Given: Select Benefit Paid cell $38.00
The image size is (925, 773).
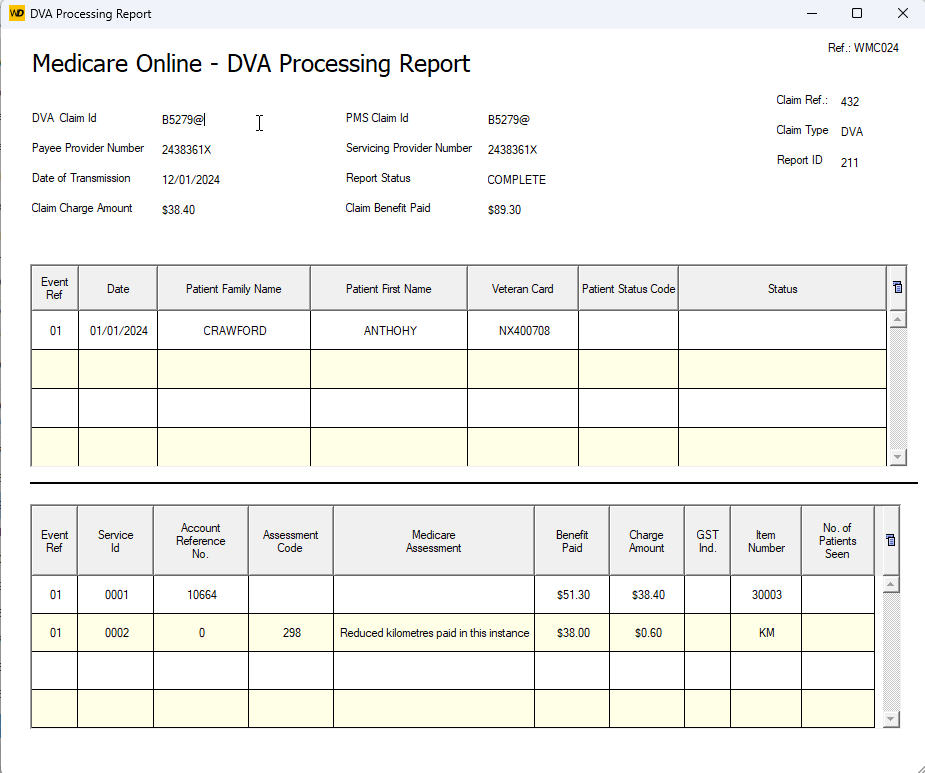Looking at the screenshot, I should 572,633.
